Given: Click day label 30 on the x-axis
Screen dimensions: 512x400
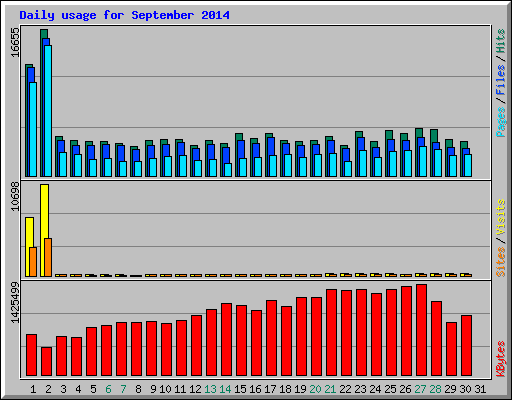Looking at the screenshot, I should click(x=465, y=389).
